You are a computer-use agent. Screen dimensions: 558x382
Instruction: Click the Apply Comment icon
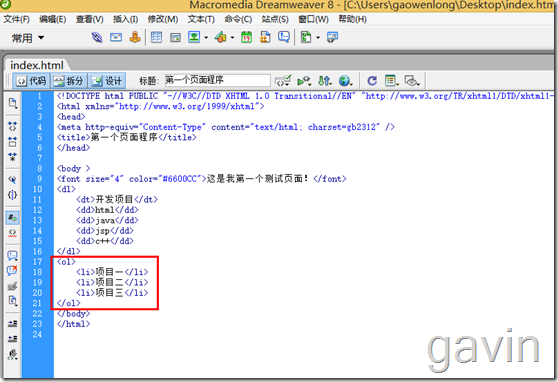12,255
